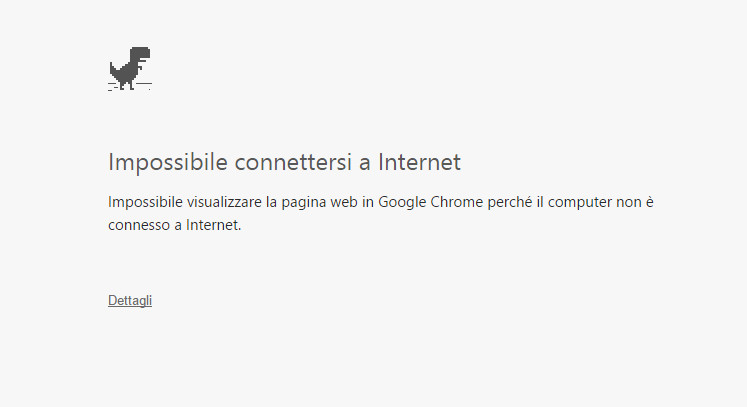Click the word "non" in the description
The width and height of the screenshot is (747, 407).
click(629, 203)
